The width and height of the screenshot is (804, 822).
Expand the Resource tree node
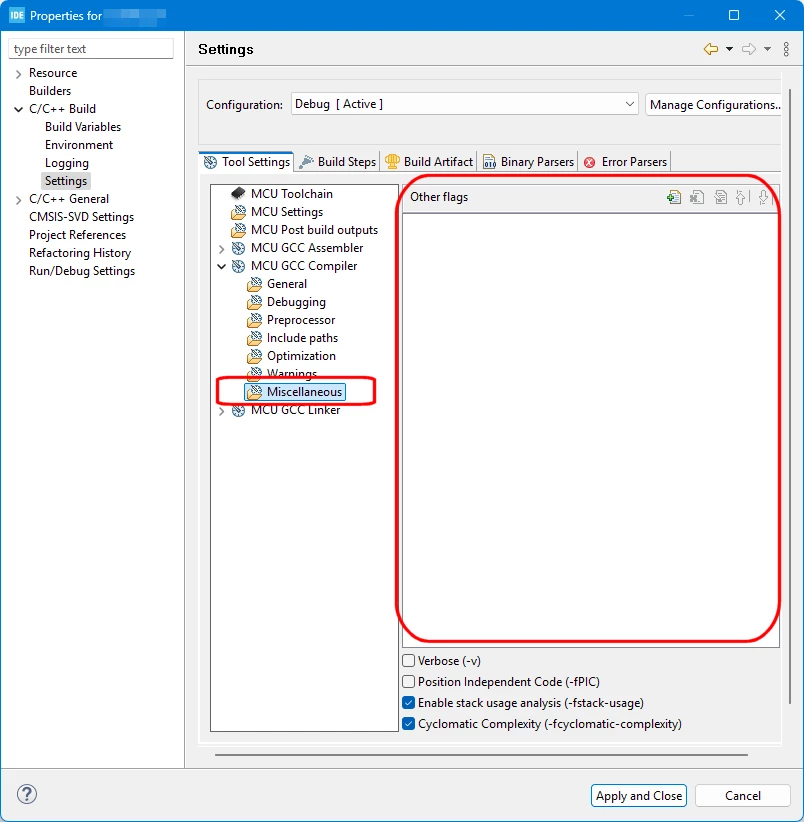click(18, 73)
